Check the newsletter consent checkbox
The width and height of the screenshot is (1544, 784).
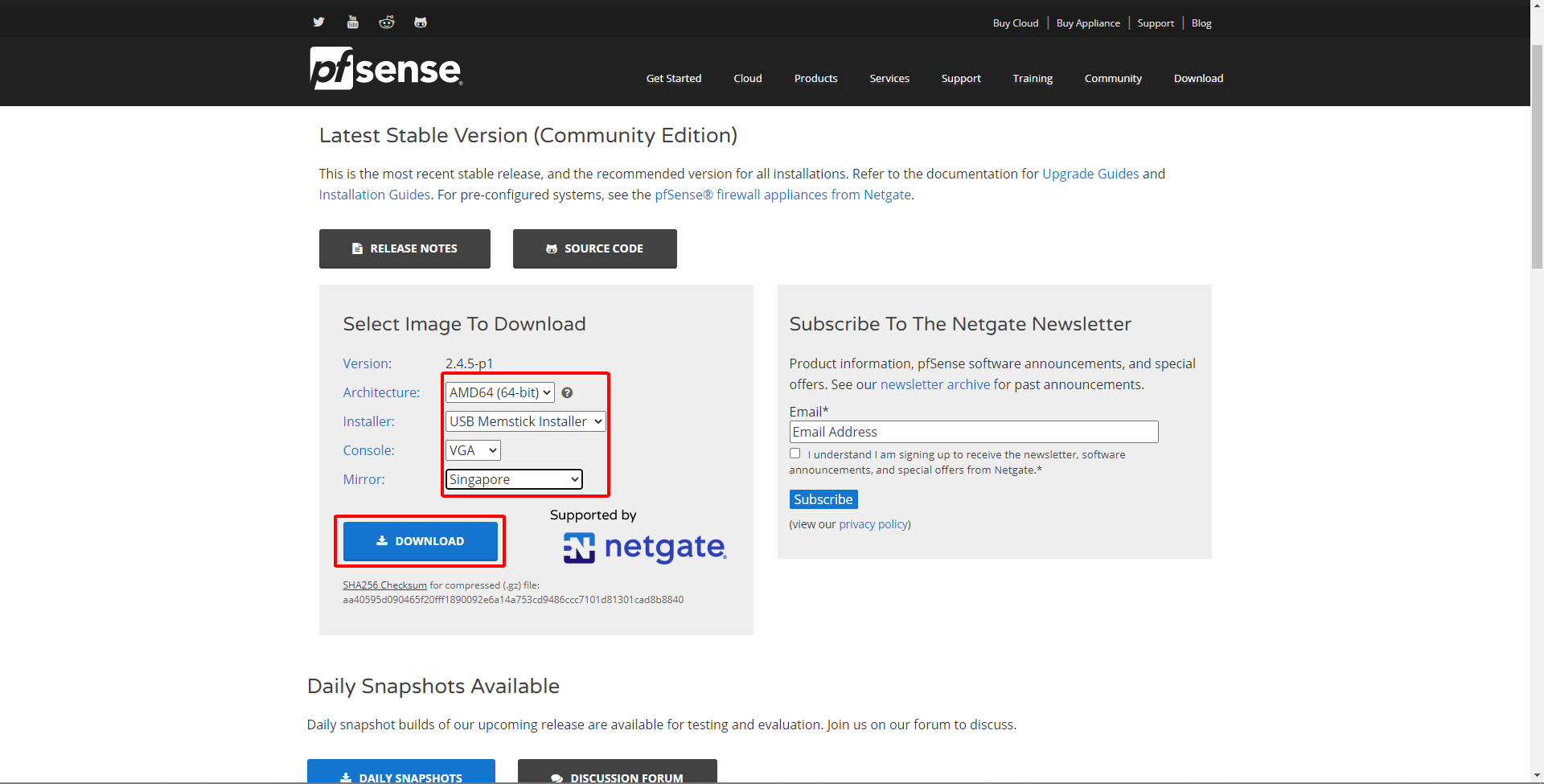tap(795, 453)
